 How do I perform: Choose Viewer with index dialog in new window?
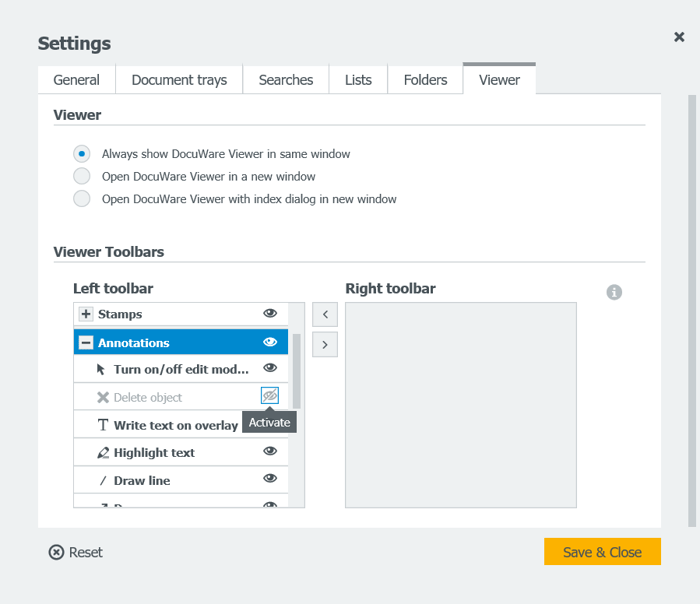click(82, 199)
